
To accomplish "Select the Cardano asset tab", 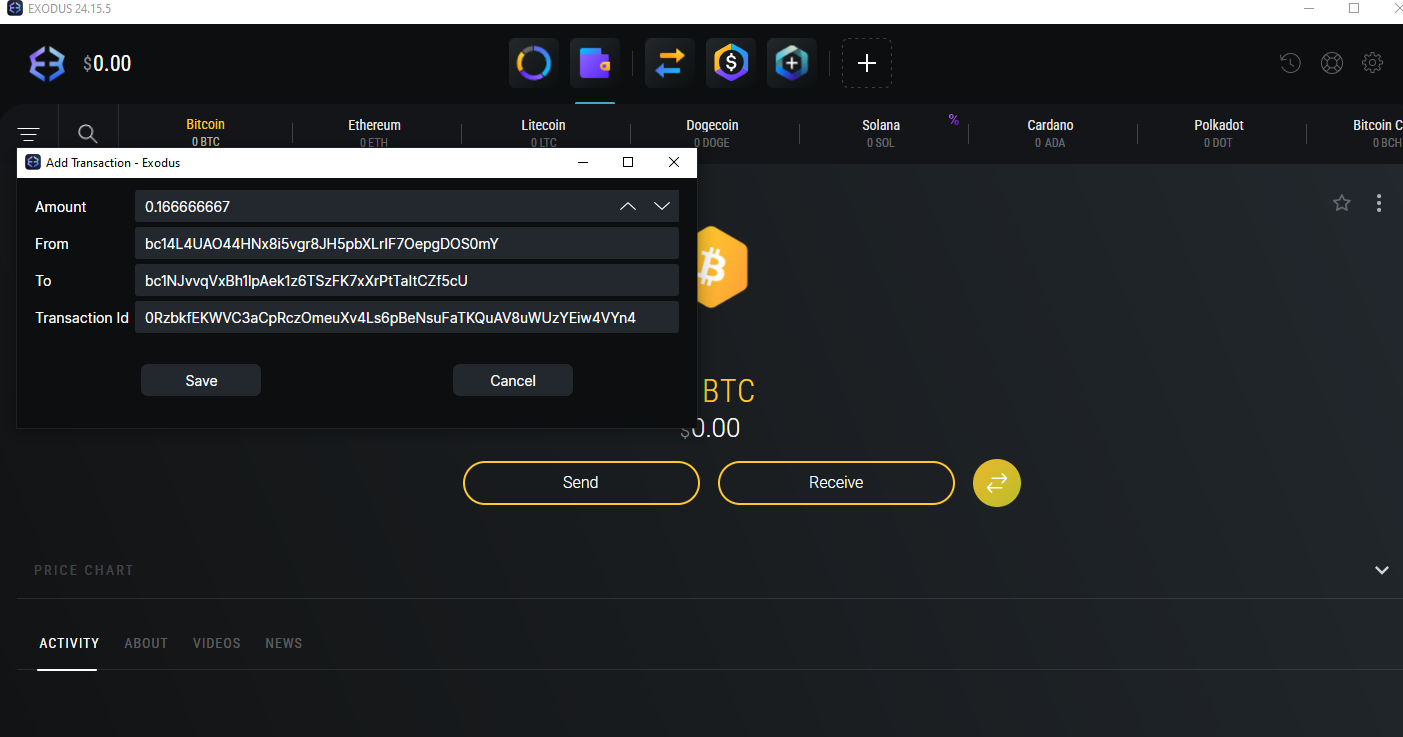I will pyautogui.click(x=1050, y=133).
